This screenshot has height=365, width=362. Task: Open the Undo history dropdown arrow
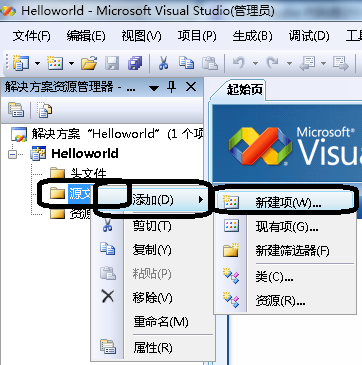click(255, 63)
